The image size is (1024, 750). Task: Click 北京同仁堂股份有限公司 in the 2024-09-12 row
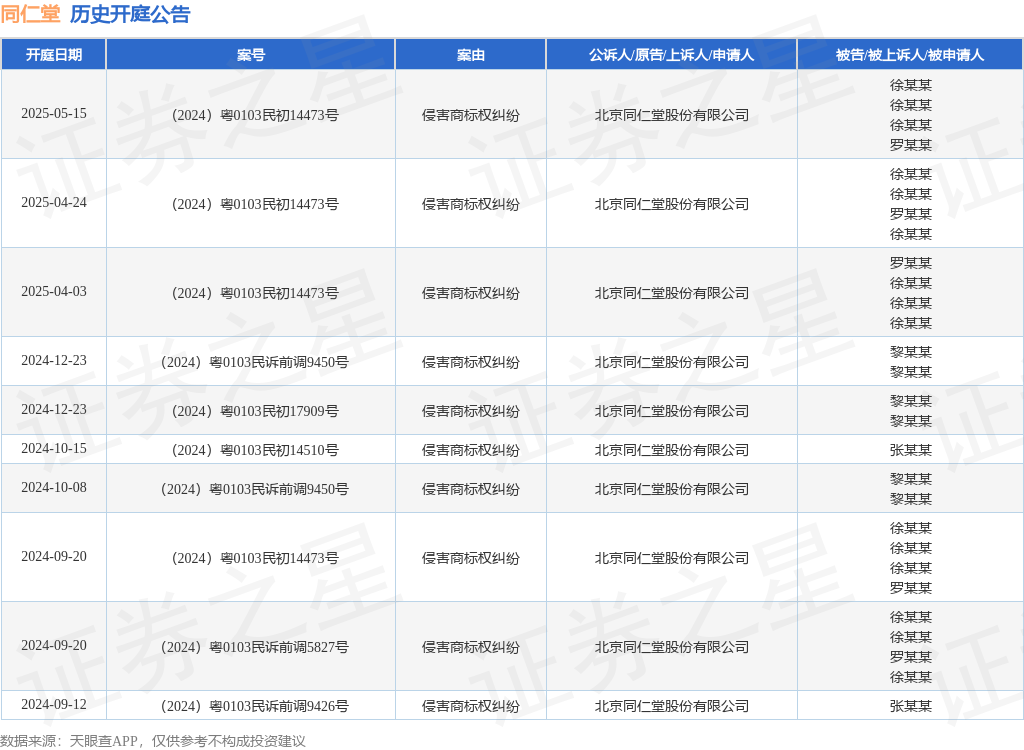[671, 706]
